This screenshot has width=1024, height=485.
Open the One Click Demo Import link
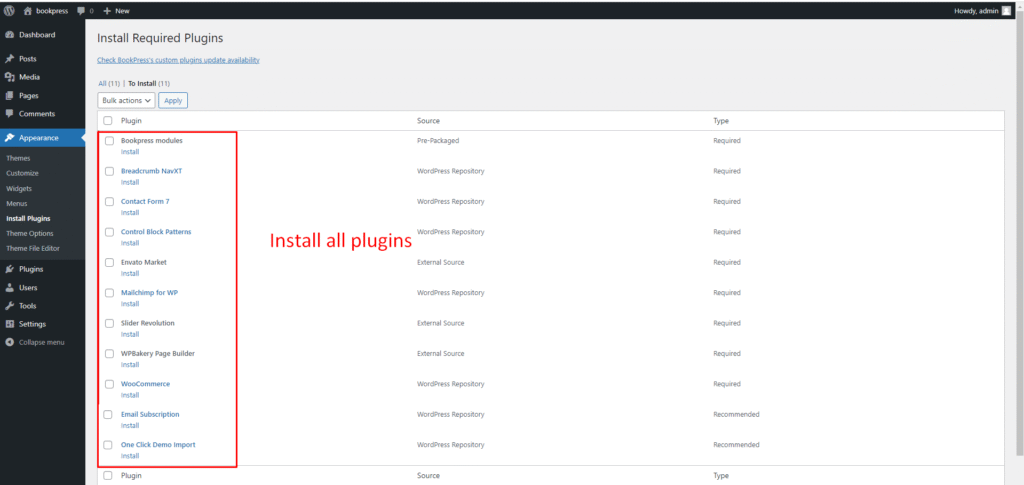[x=158, y=445]
